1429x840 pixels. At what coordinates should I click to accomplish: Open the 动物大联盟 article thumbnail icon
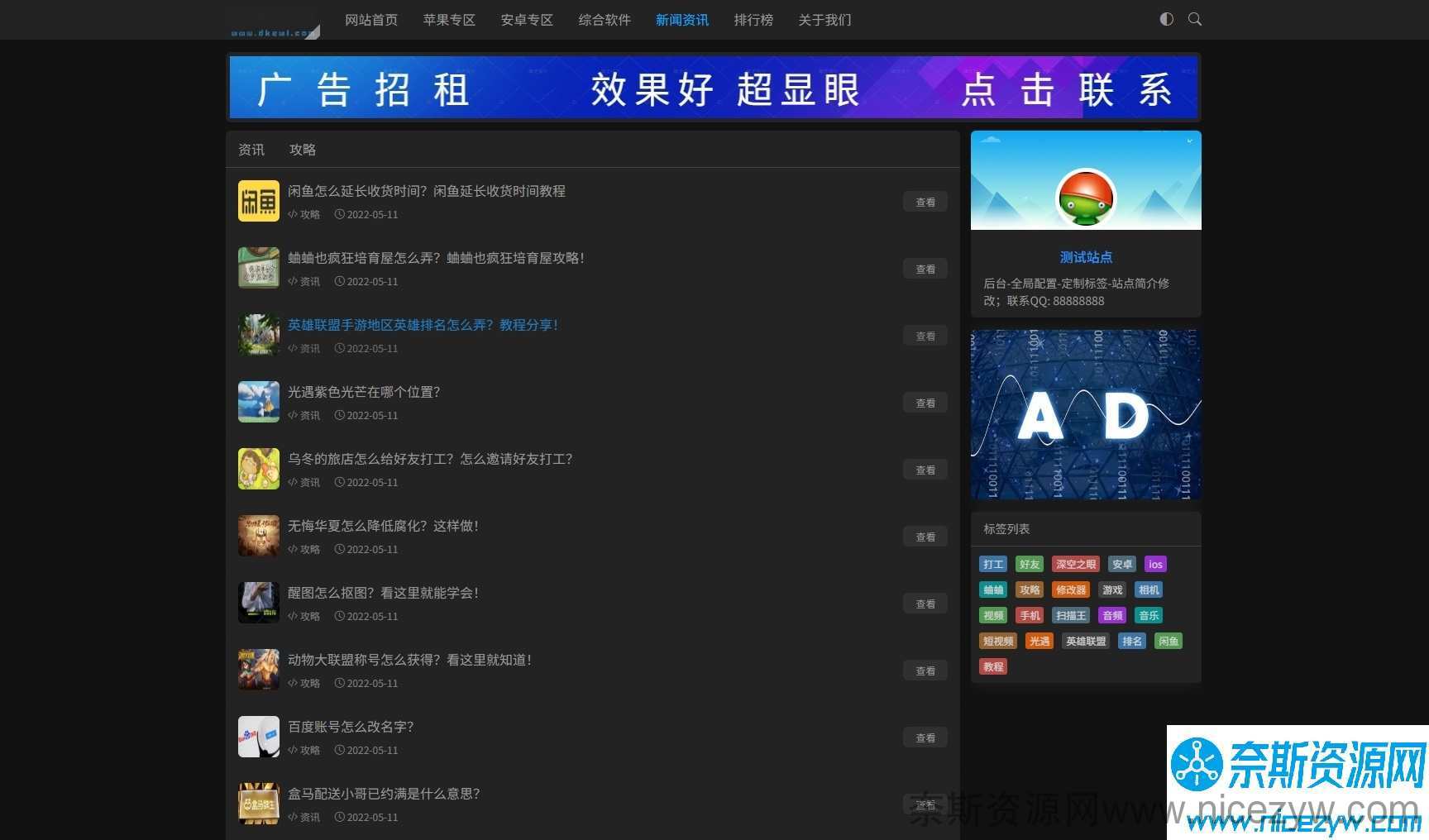[x=259, y=670]
